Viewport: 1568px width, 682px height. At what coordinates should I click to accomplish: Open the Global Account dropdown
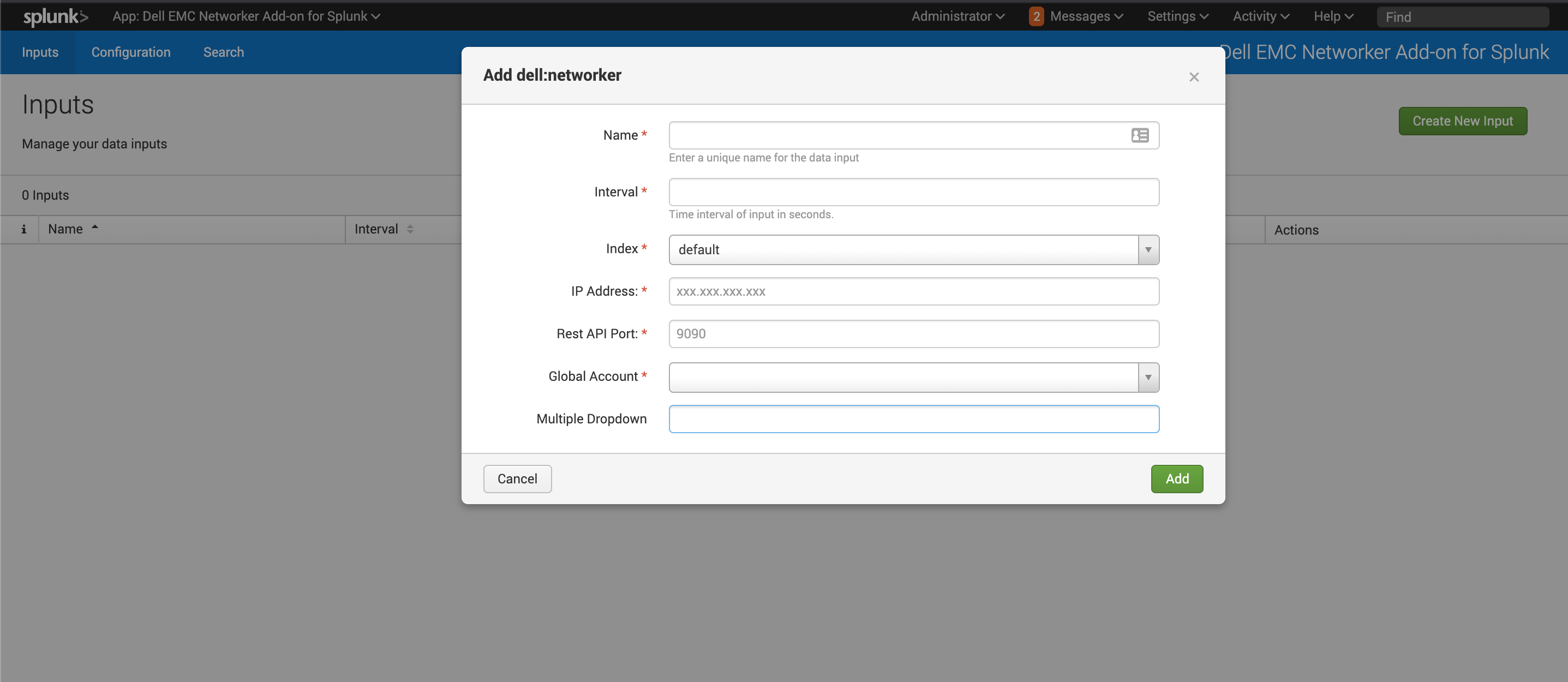point(1148,378)
